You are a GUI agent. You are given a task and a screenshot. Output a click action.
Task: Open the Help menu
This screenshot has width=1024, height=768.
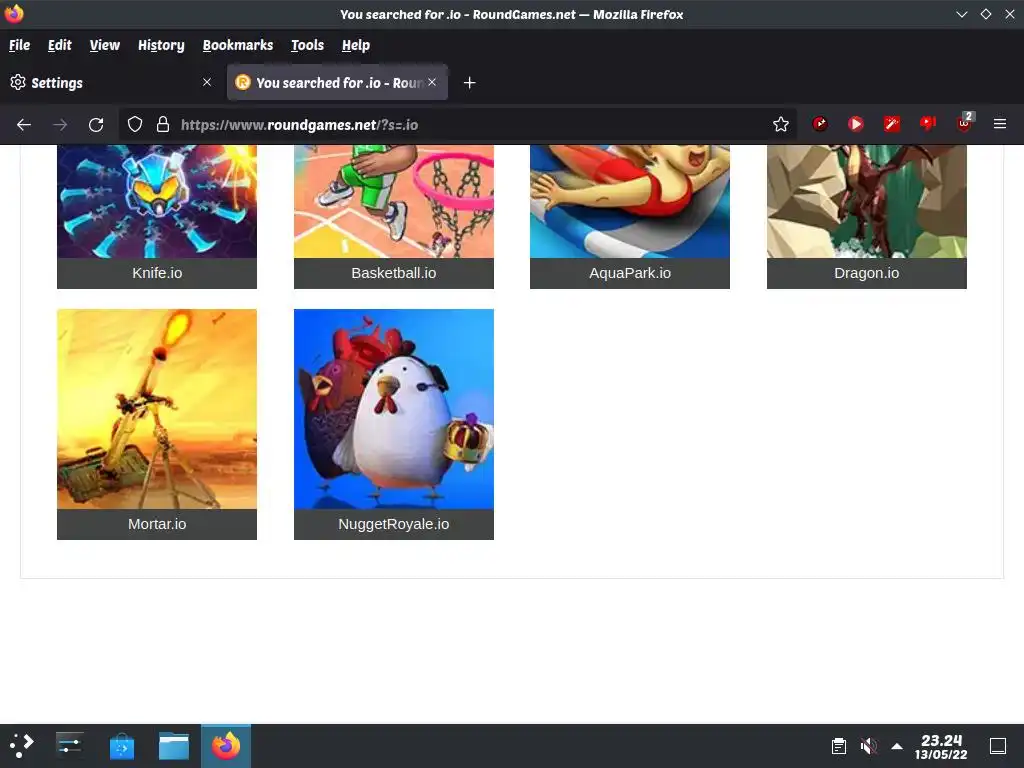pos(356,45)
